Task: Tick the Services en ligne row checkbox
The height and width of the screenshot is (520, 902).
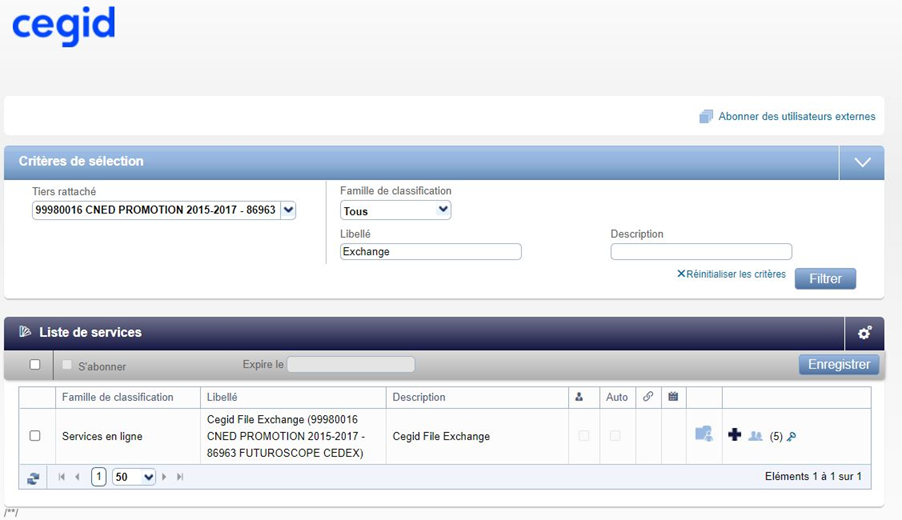Action: 35,436
